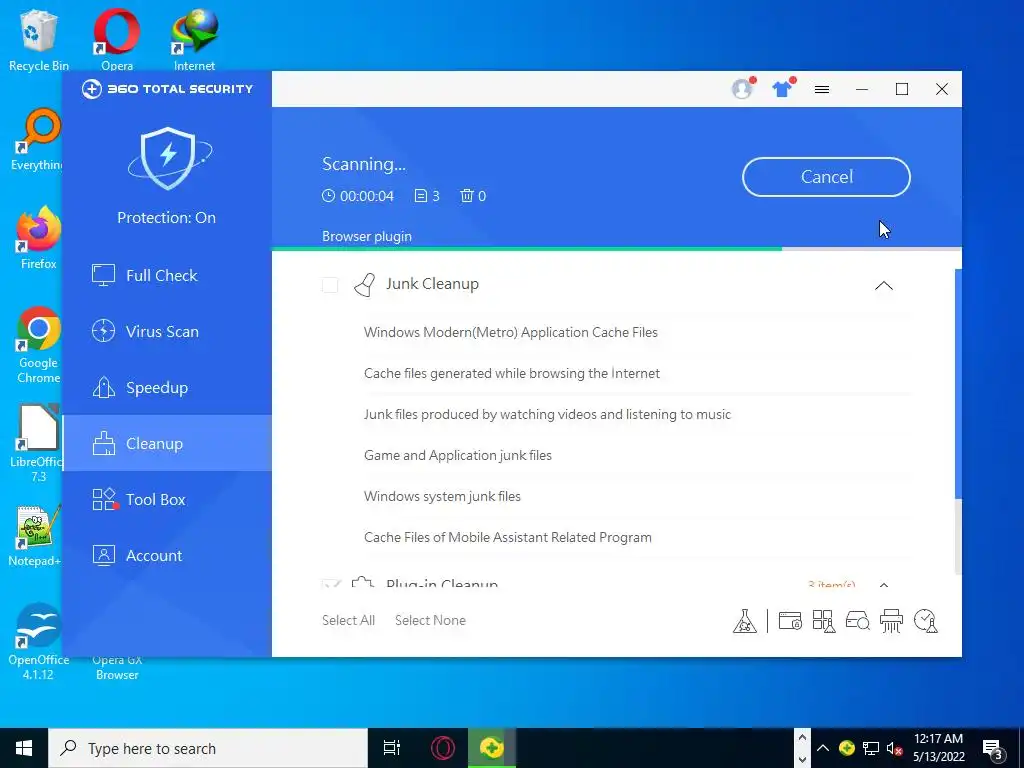Click the 360 Security tray icon

(847, 748)
